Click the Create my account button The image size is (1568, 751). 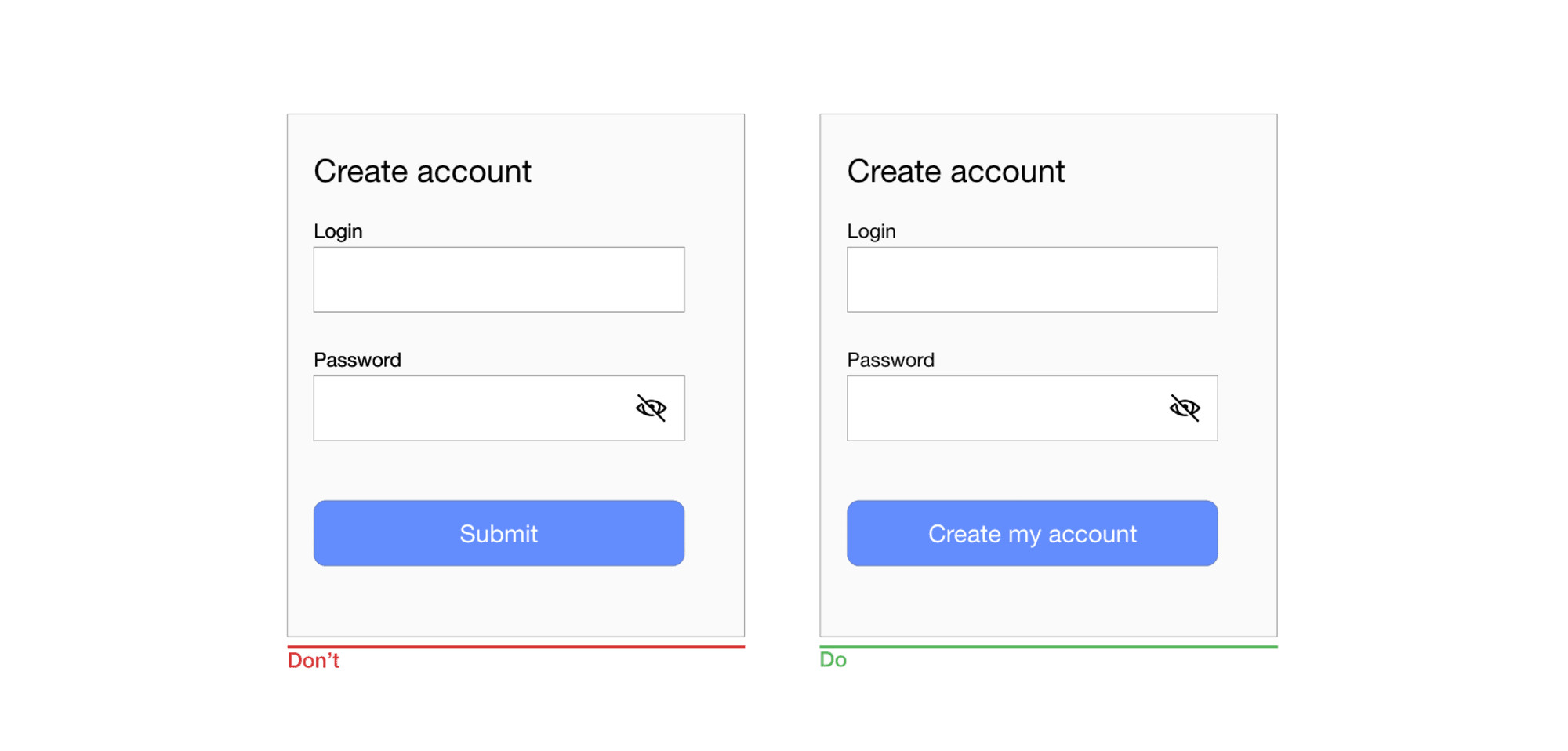click(x=1033, y=533)
